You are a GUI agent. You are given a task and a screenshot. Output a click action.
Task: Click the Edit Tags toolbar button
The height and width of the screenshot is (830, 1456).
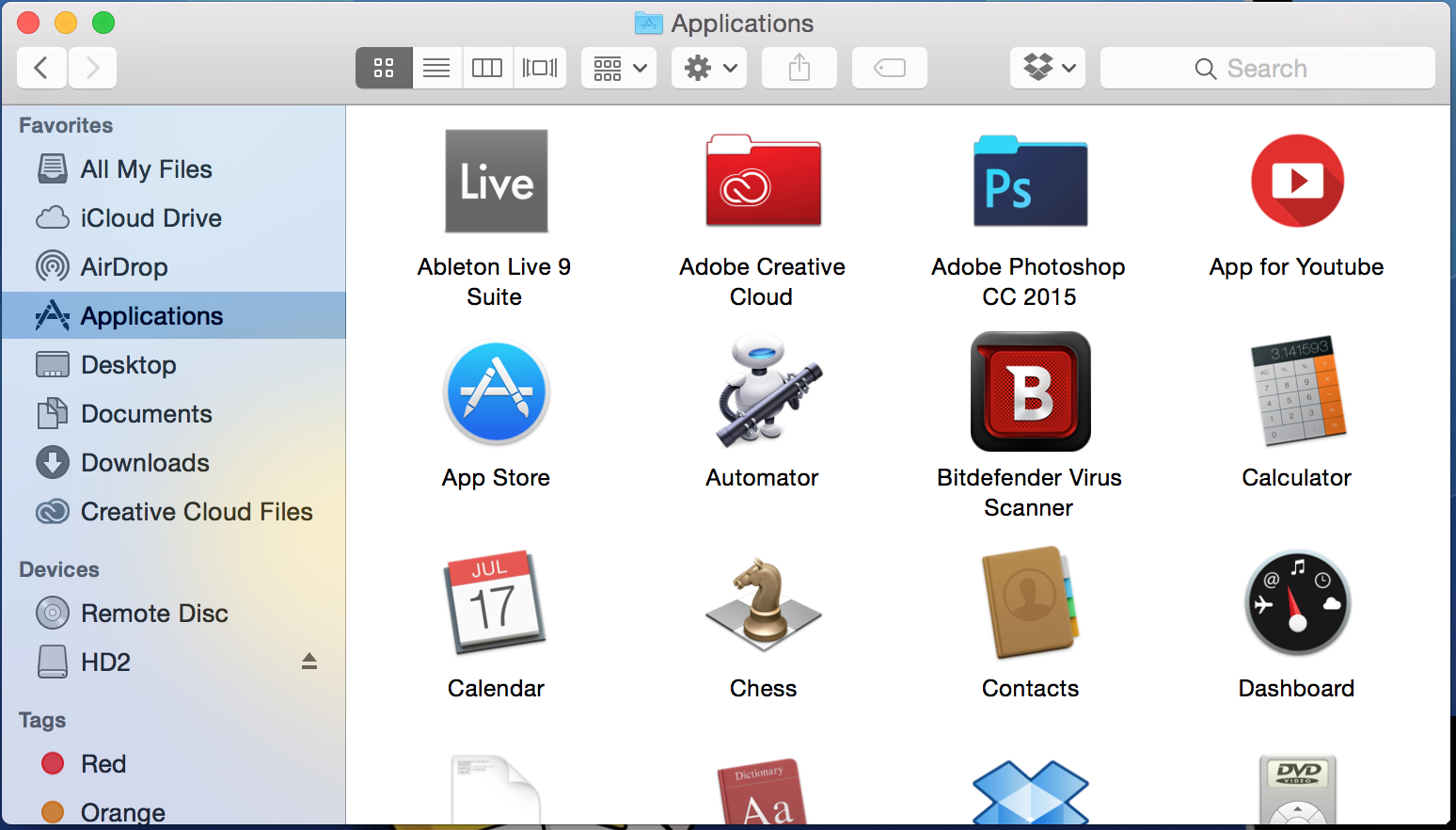[x=890, y=68]
